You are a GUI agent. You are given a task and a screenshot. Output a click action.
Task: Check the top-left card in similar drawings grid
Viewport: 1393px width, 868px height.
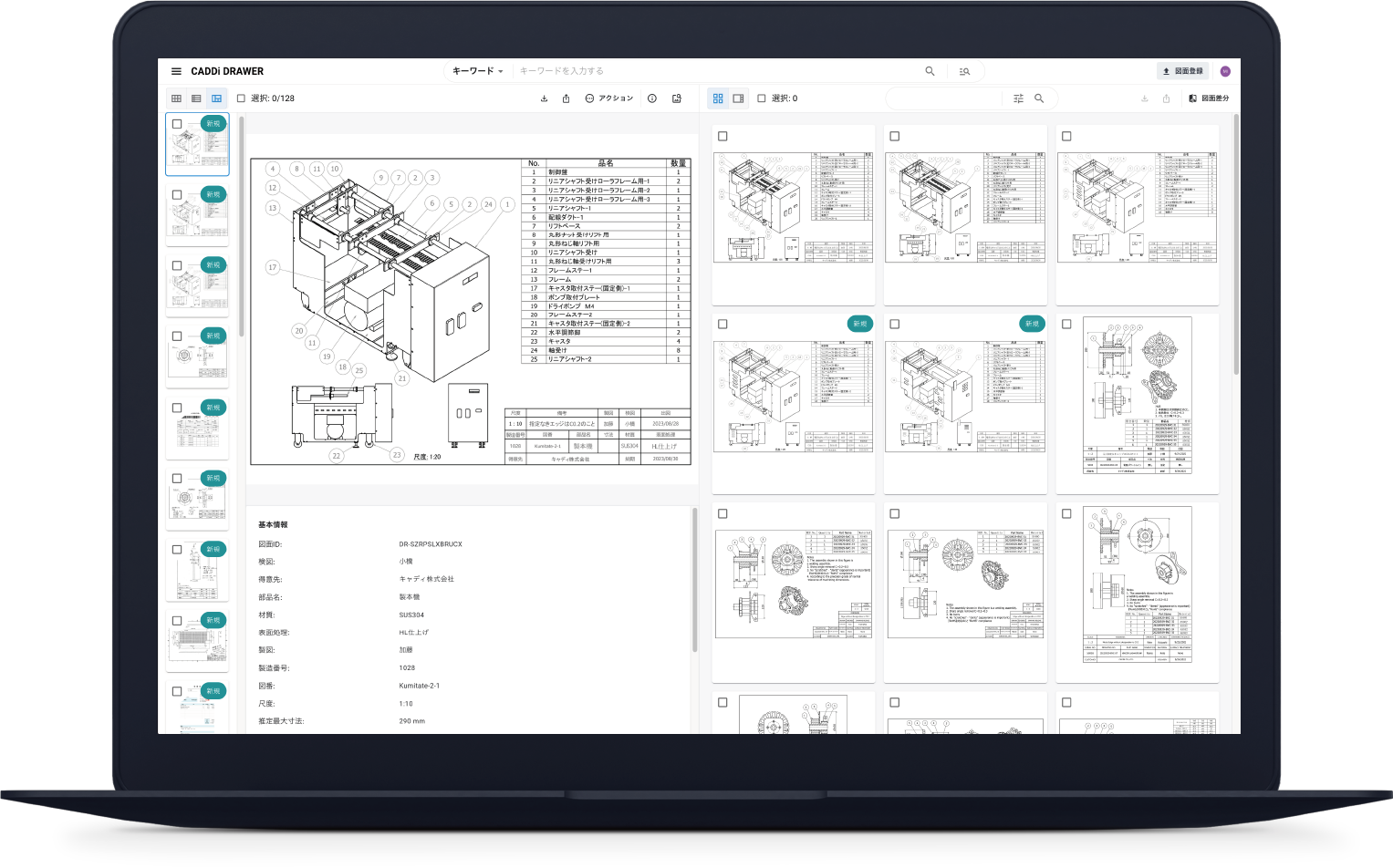722,137
